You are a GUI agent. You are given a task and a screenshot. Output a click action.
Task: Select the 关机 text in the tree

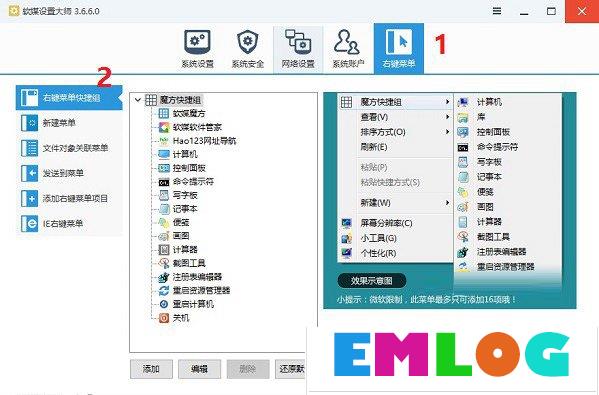181,318
